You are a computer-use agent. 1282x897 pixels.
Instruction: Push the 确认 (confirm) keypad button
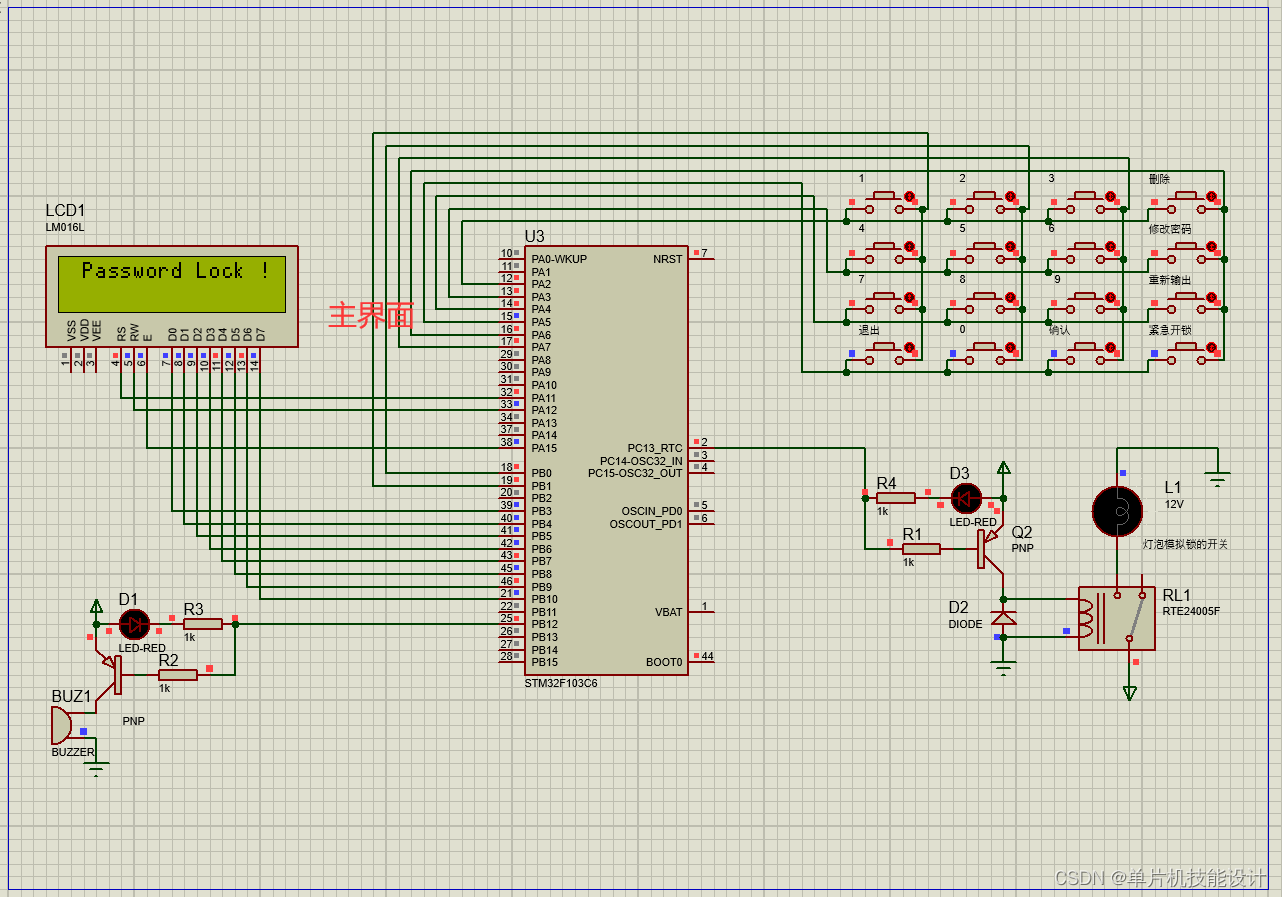1084,353
